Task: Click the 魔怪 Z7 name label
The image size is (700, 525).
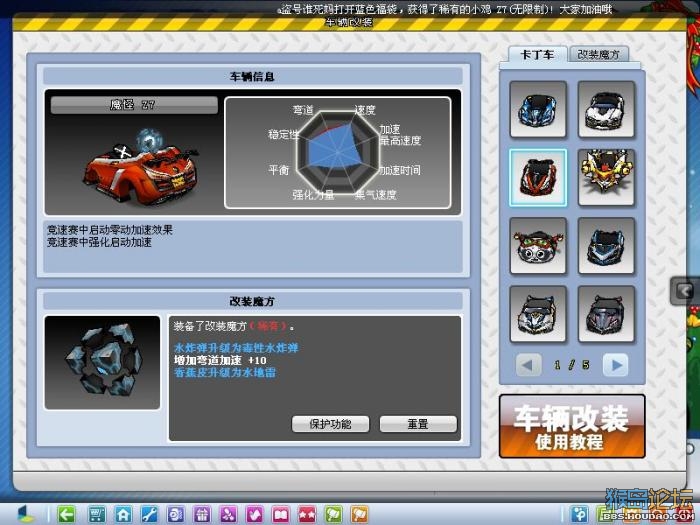Action: 134,105
